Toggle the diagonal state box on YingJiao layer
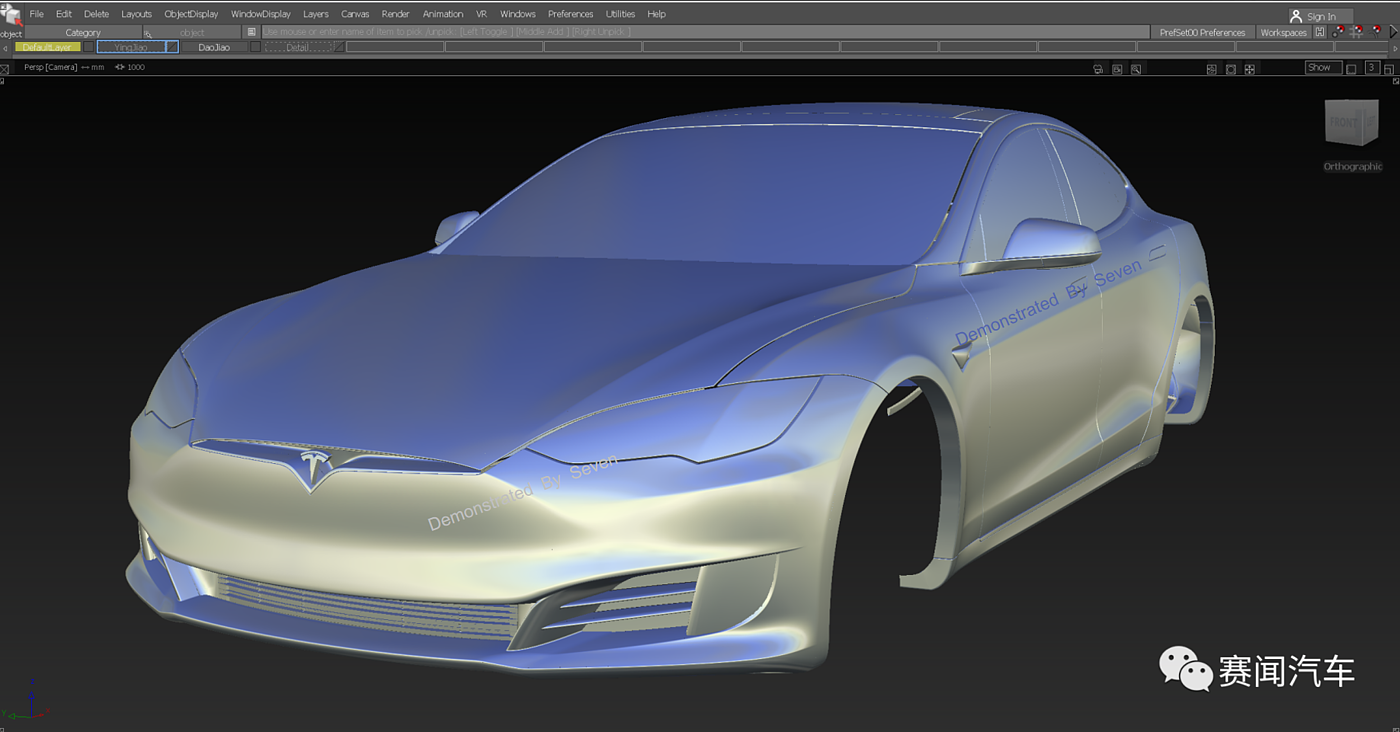The width and height of the screenshot is (1400, 732). (x=171, y=47)
